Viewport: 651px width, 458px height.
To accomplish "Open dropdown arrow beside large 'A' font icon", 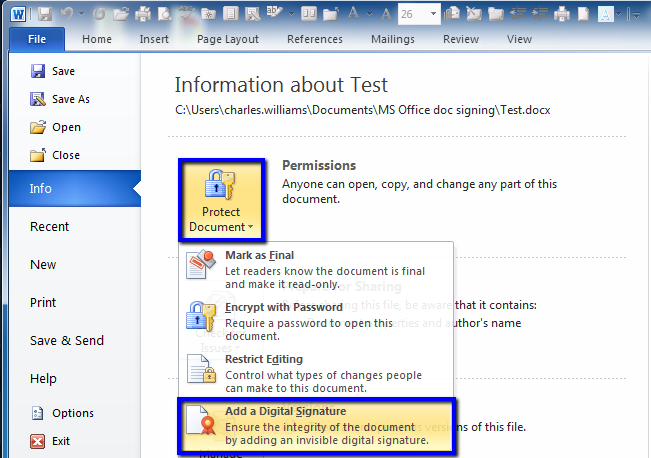I will coord(369,15).
